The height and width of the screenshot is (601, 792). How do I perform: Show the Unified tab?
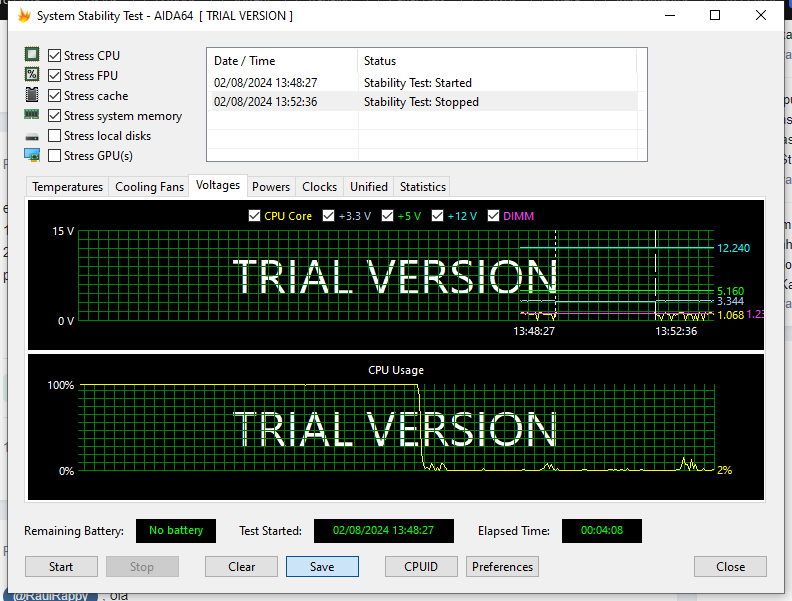tap(369, 187)
